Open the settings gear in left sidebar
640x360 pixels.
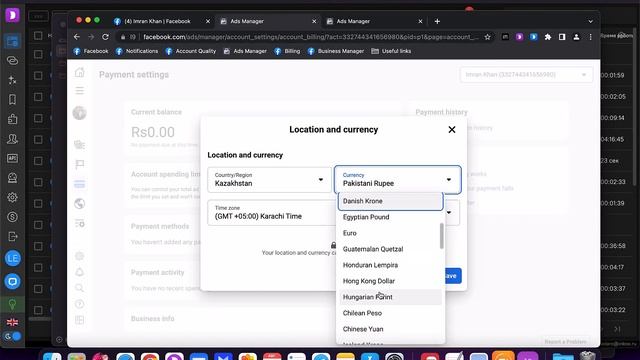[x=12, y=197]
